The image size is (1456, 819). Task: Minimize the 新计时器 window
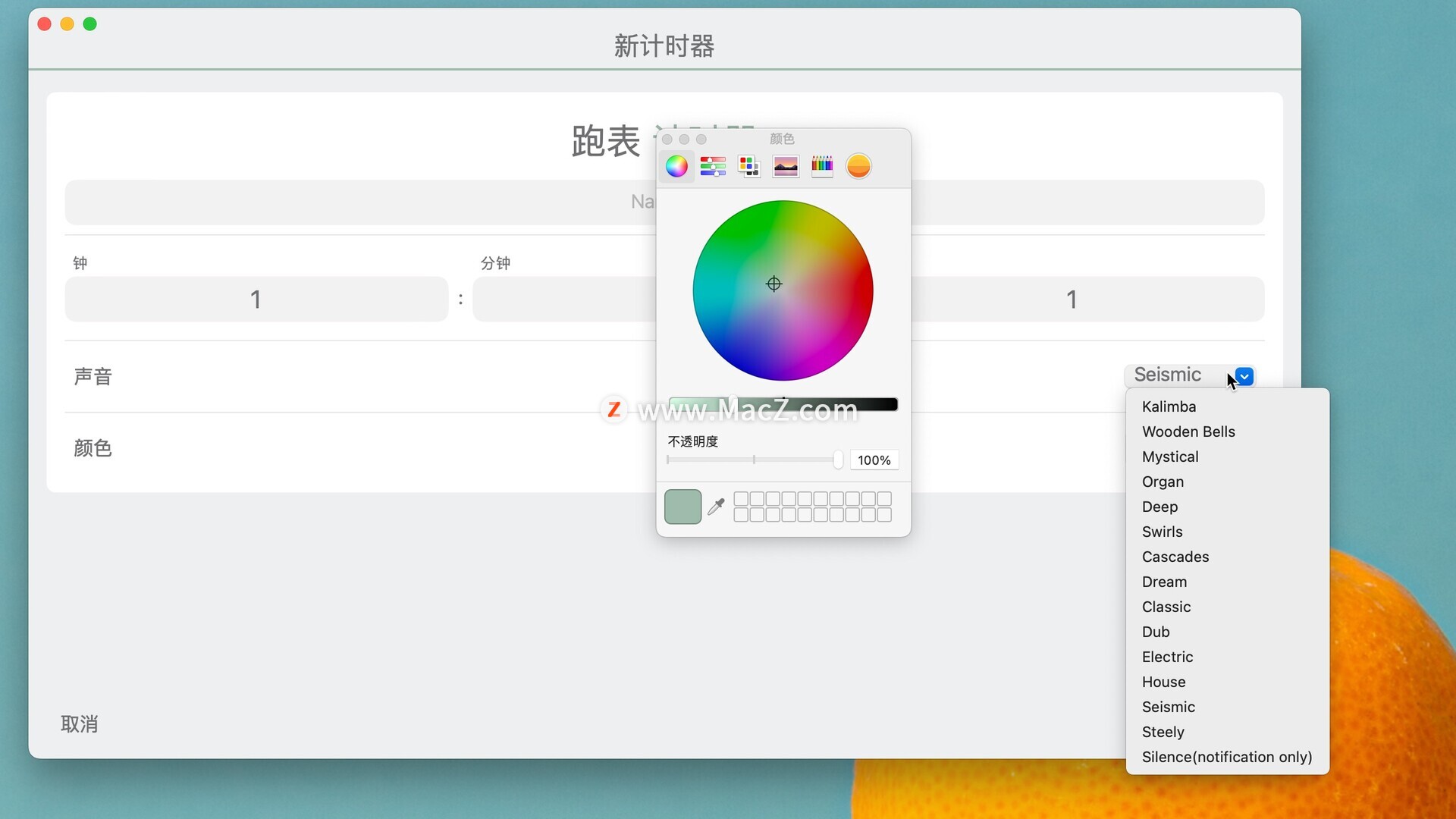67,24
